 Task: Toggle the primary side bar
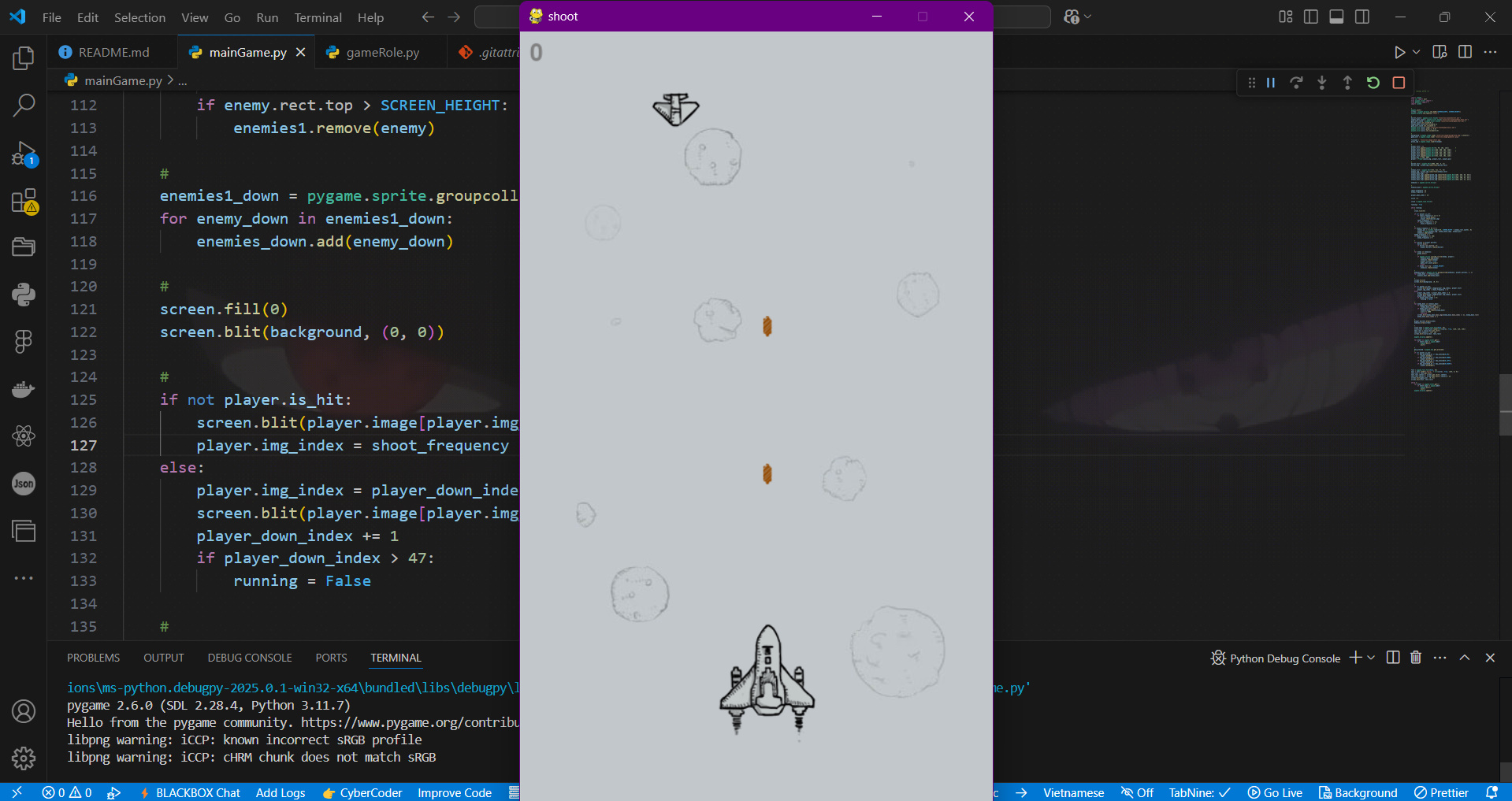point(1311,17)
